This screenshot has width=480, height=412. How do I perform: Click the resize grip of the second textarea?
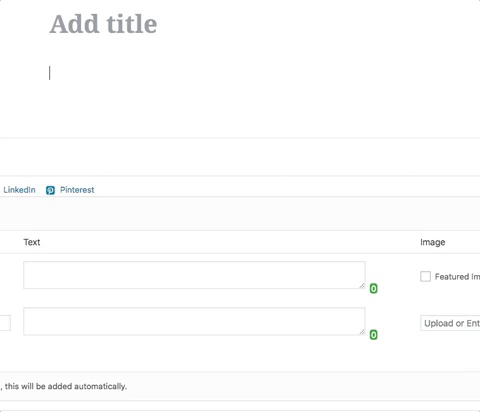[362, 332]
